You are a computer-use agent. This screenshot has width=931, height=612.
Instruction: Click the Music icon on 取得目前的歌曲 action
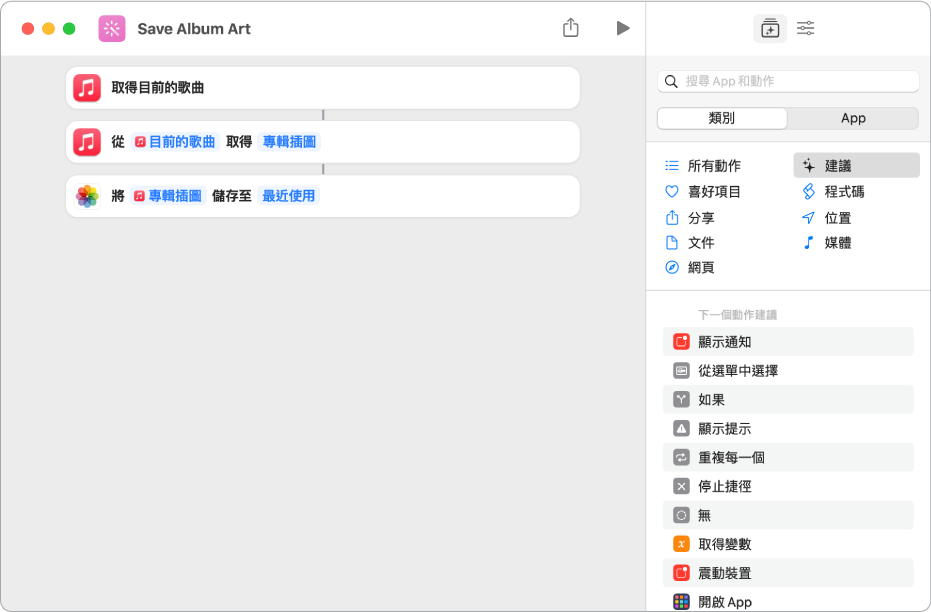click(86, 88)
